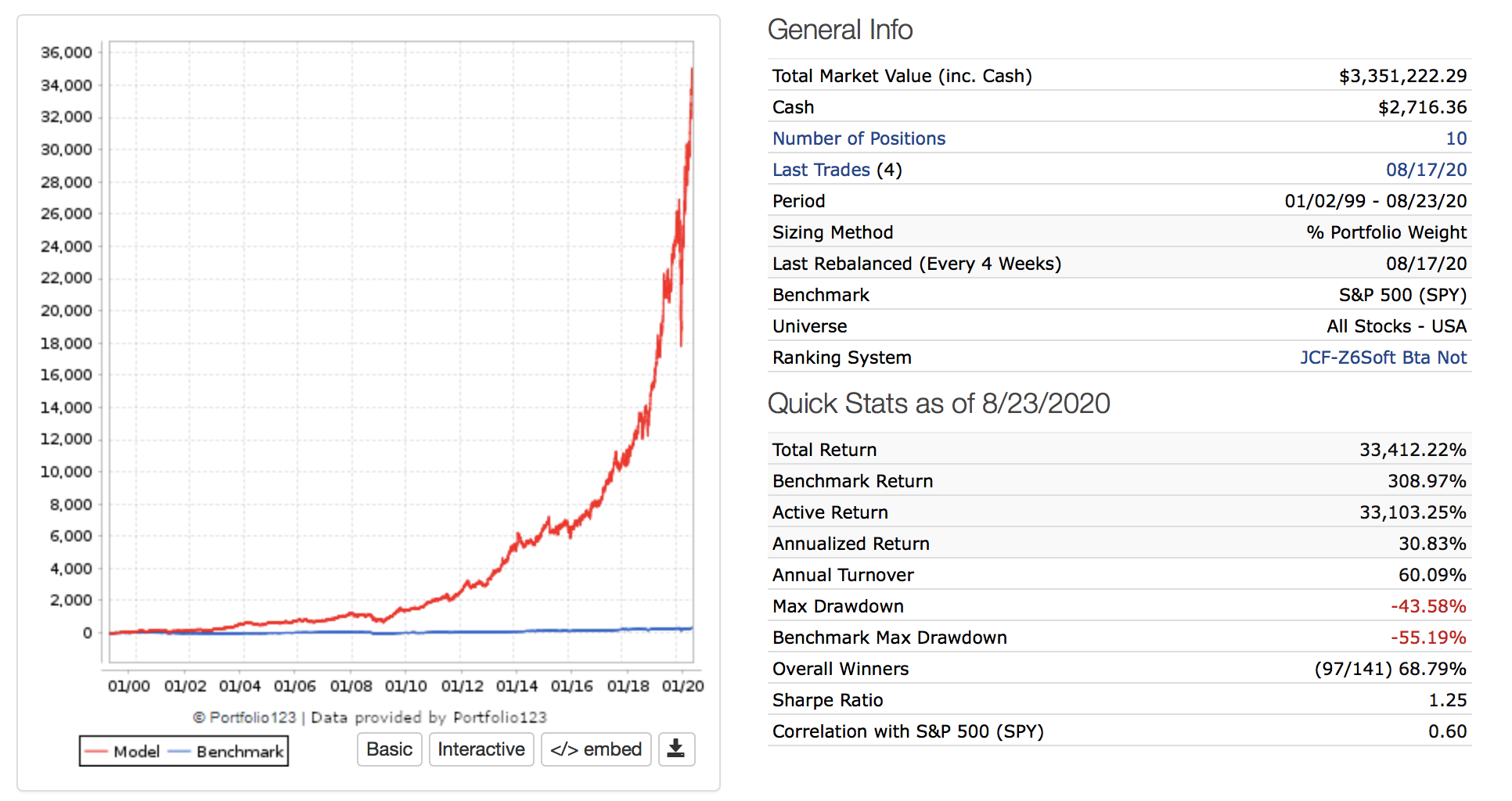Click the positions count value 10
This screenshot has height=801, width=1512.
tap(1456, 138)
